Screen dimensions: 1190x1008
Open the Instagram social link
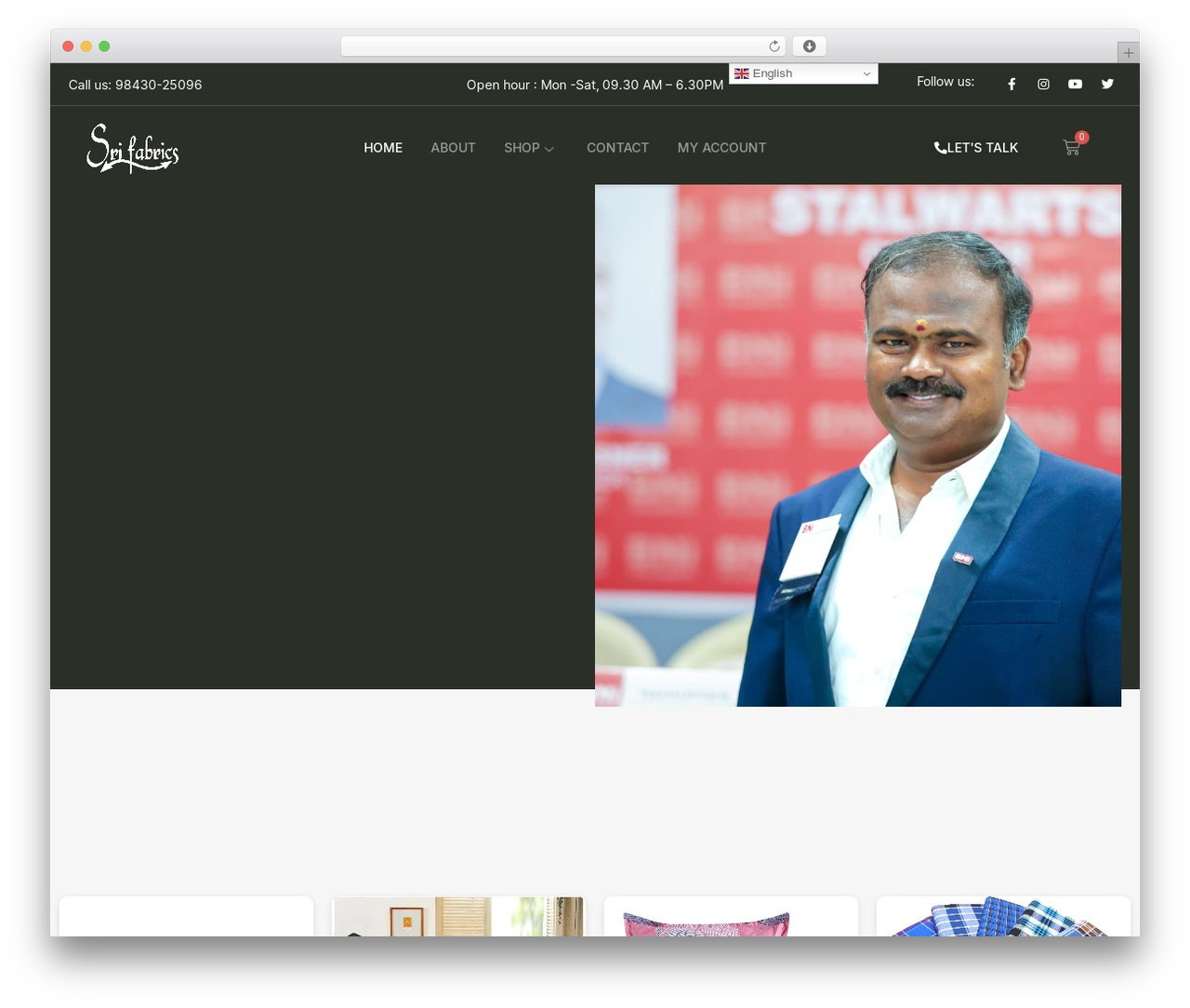[1043, 84]
